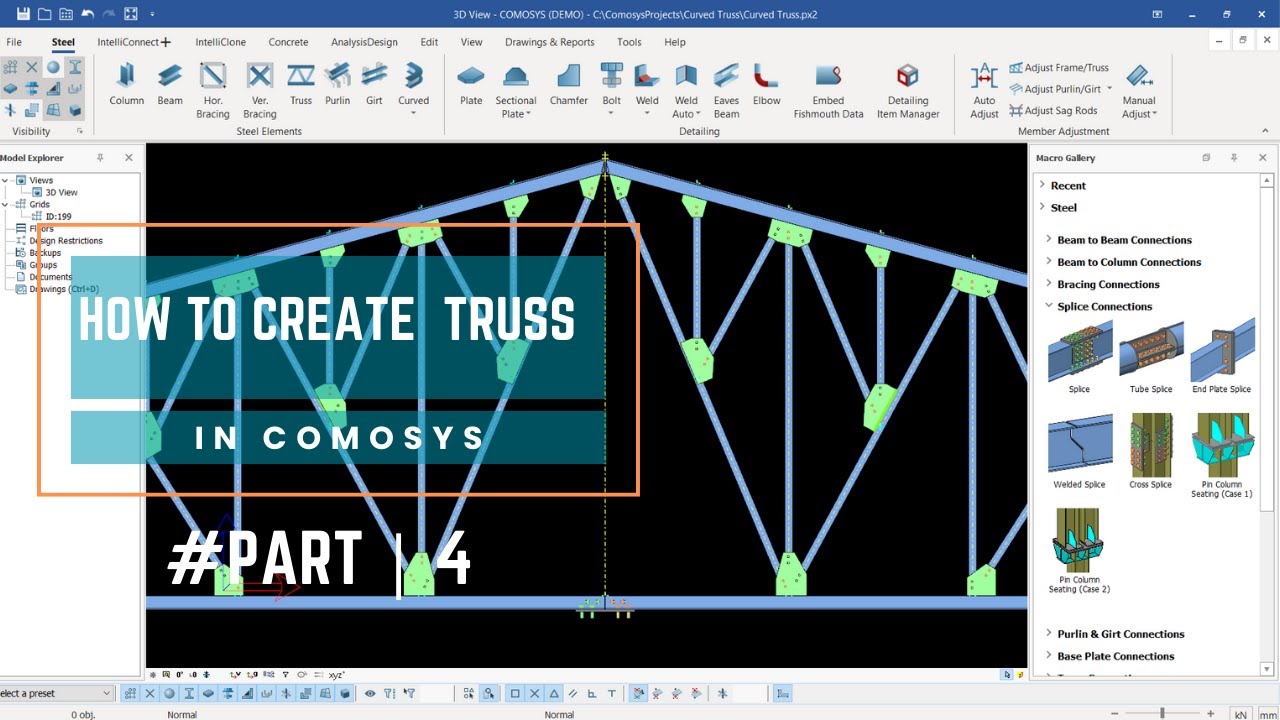Choose the Hor. Bracing tool

212,90
